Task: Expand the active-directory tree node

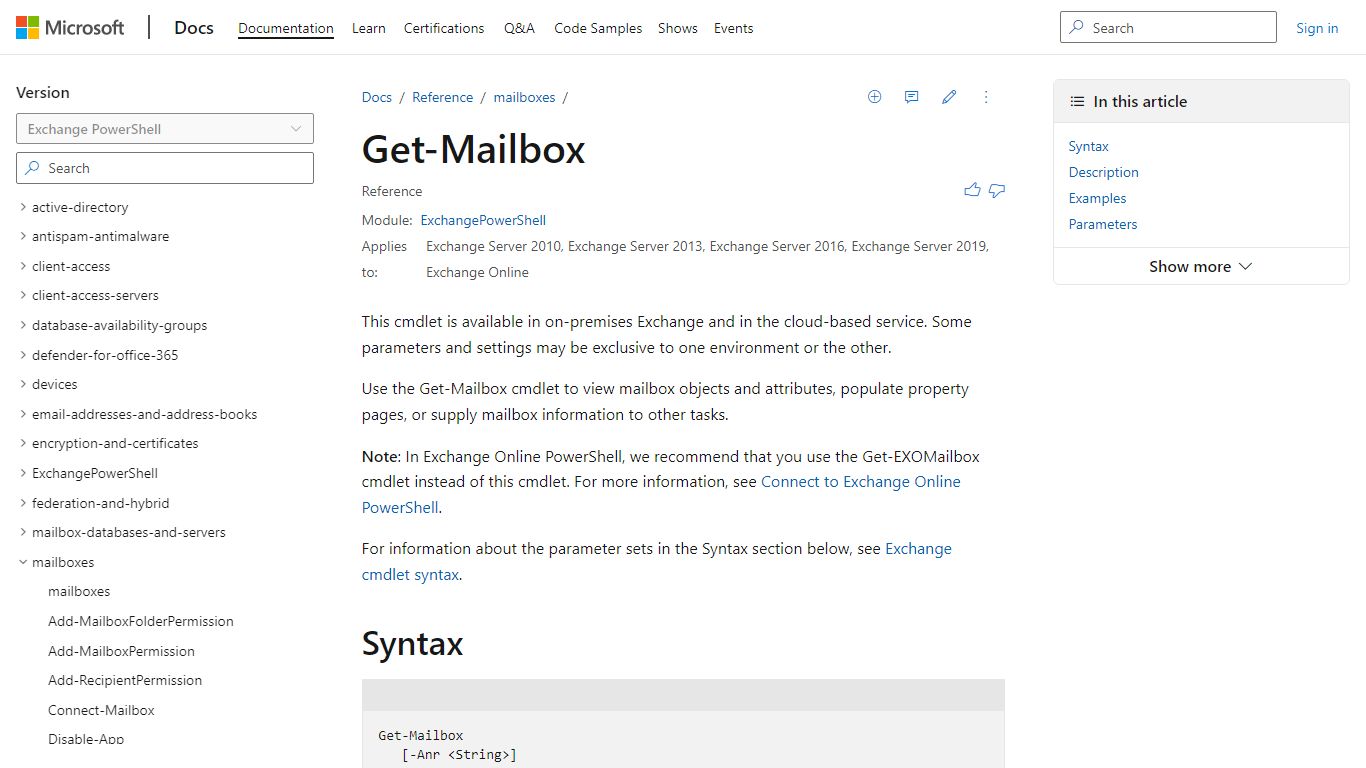Action: pos(23,207)
